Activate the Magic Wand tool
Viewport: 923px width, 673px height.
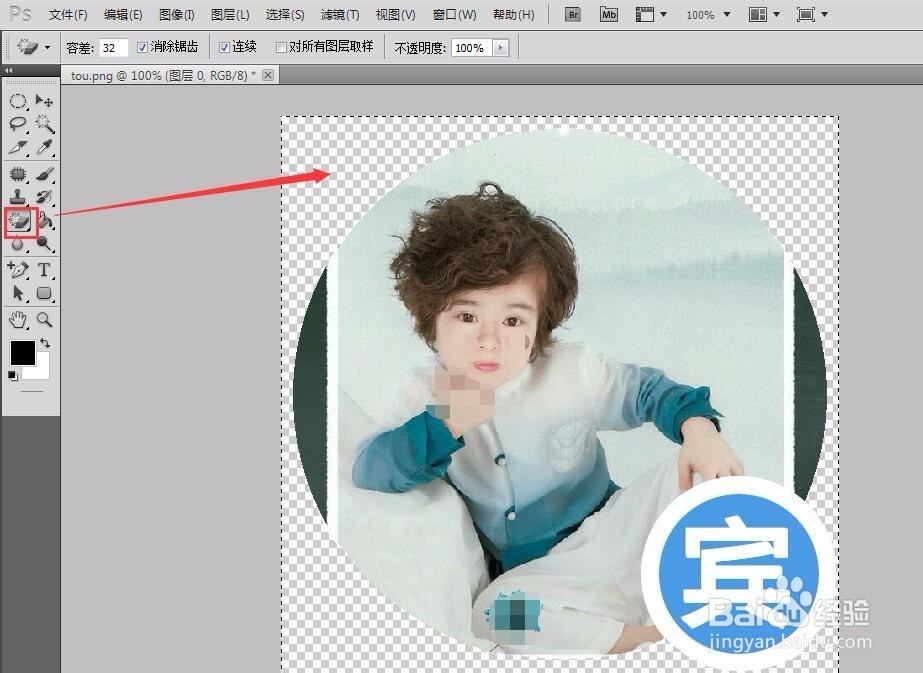click(x=45, y=124)
